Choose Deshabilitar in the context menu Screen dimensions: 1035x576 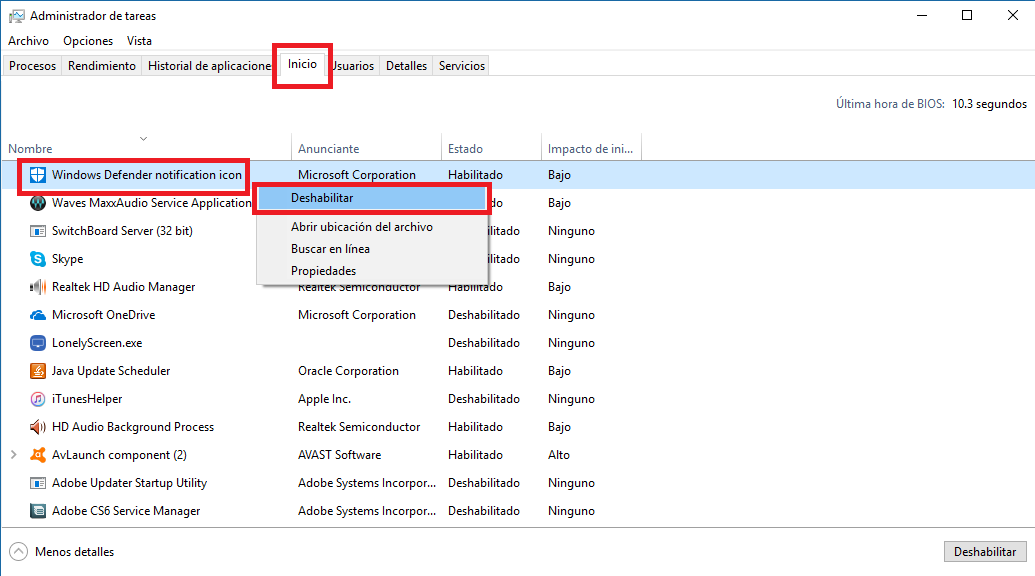[x=372, y=198]
